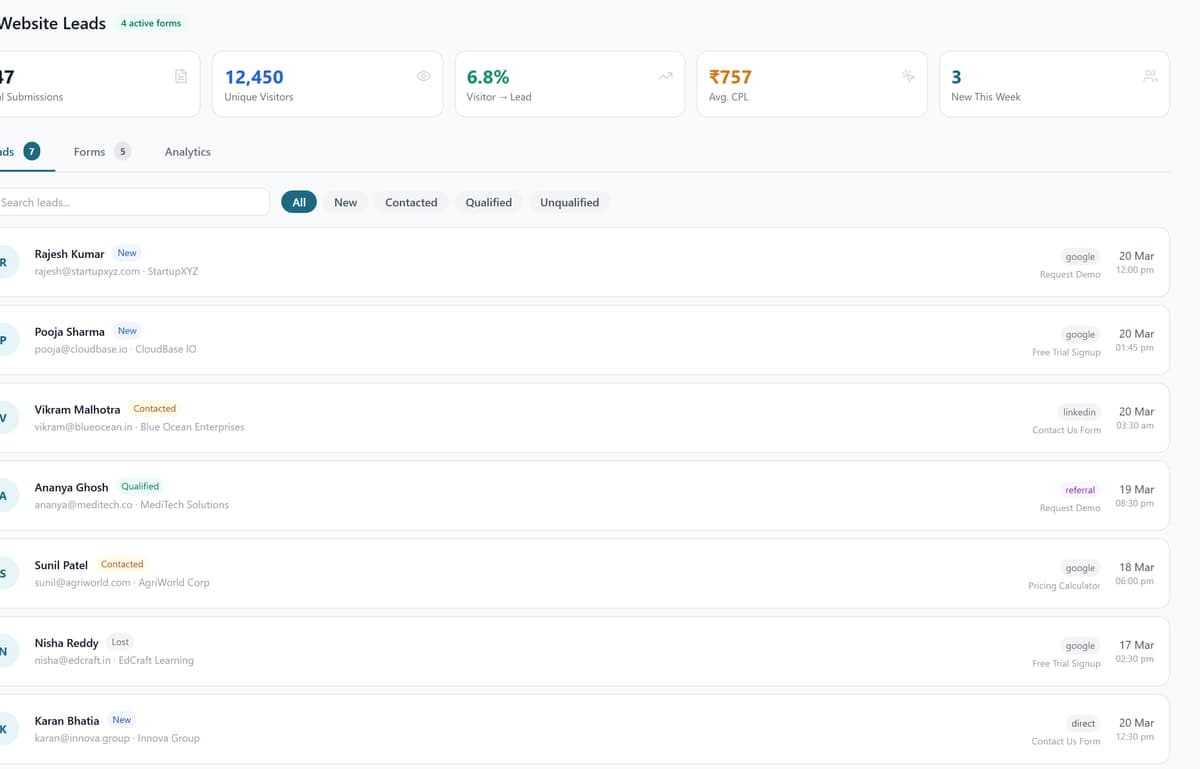This screenshot has height=769, width=1200.
Task: Click the direct source tag
Action: click(1083, 725)
